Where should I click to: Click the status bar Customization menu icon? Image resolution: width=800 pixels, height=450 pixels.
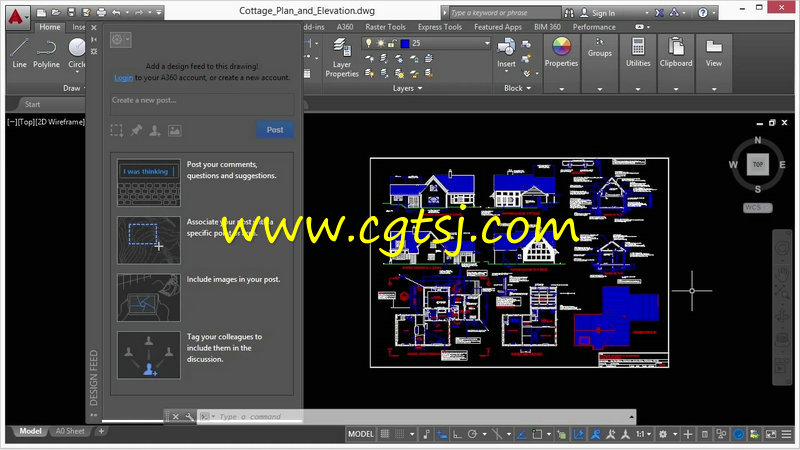(x=787, y=434)
